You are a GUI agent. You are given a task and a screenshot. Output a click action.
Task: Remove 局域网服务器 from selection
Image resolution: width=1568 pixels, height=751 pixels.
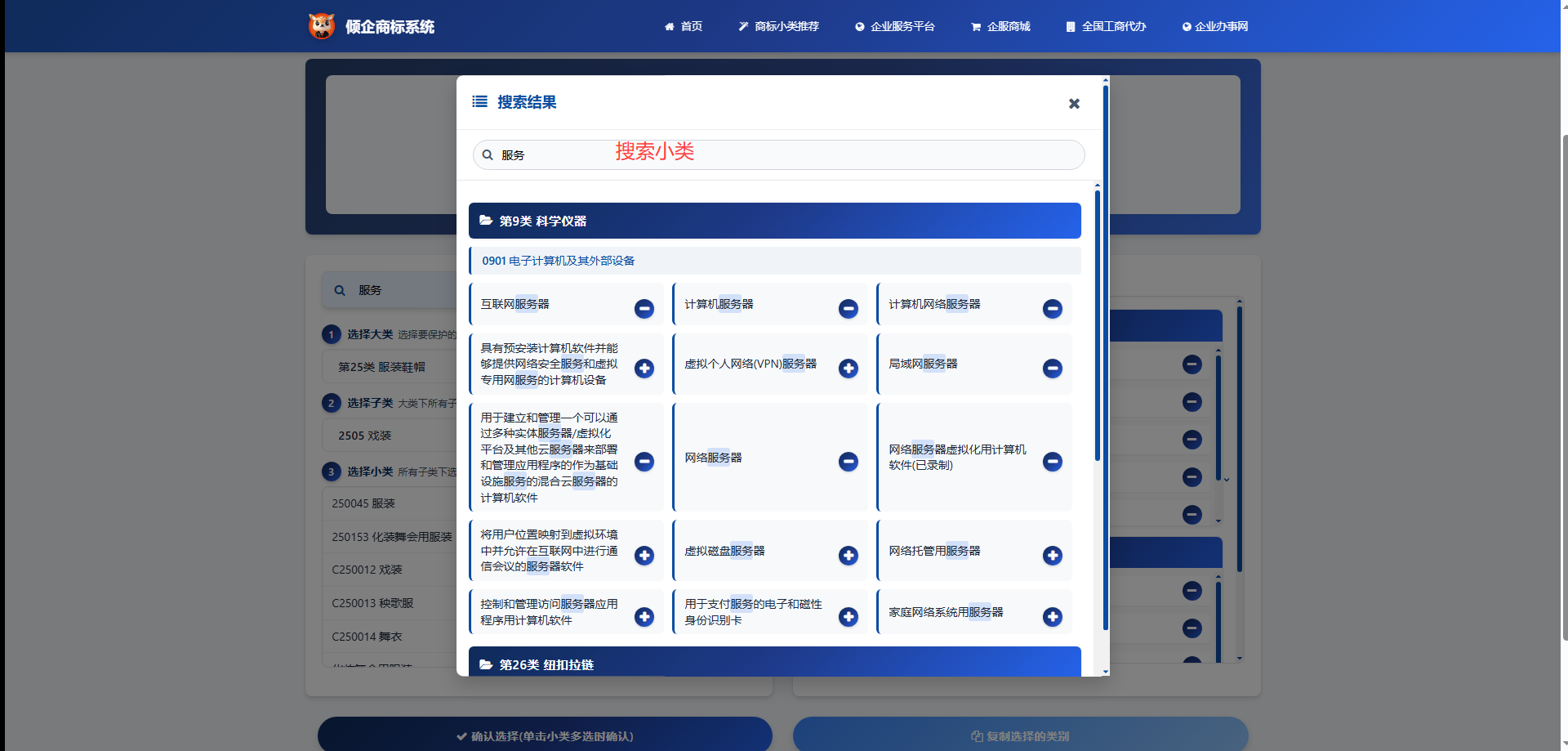pyautogui.click(x=1052, y=369)
